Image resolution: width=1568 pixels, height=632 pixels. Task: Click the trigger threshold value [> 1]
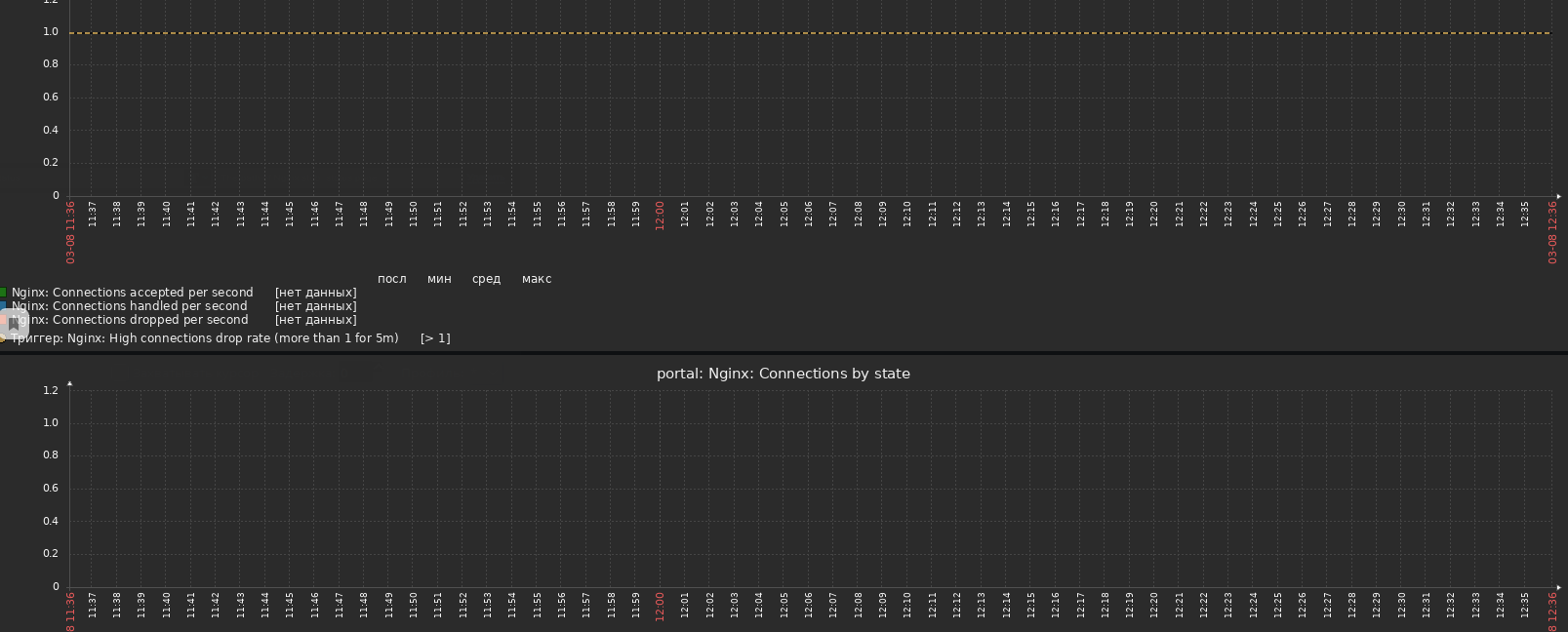point(435,338)
